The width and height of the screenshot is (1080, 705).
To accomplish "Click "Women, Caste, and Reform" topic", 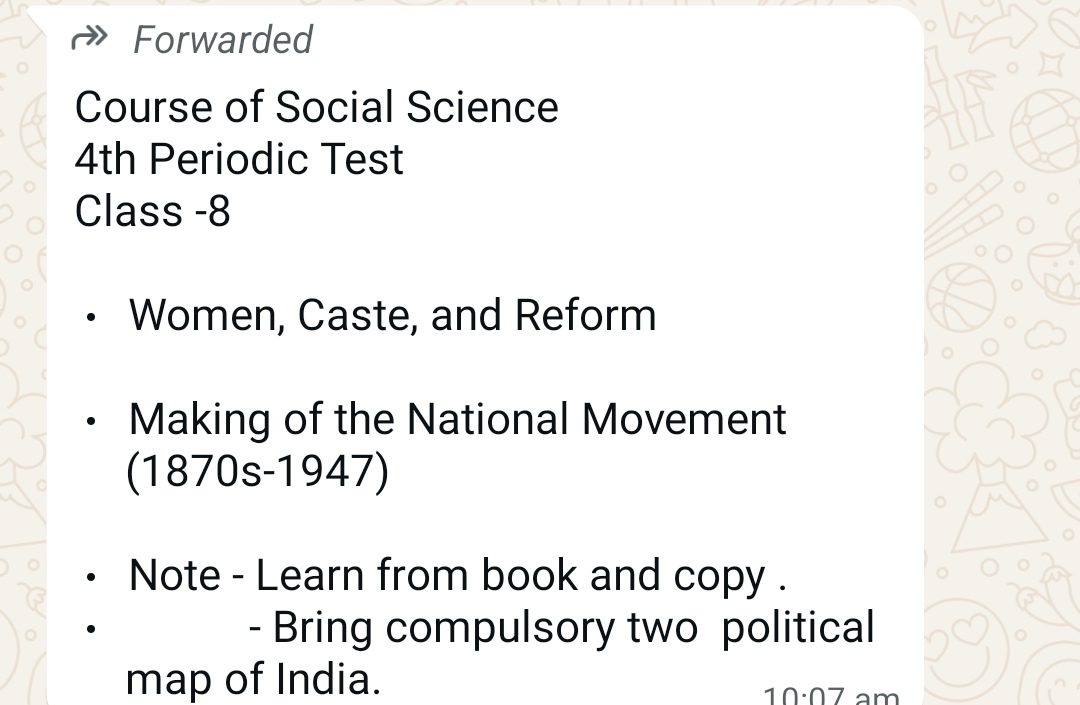I will [392, 315].
